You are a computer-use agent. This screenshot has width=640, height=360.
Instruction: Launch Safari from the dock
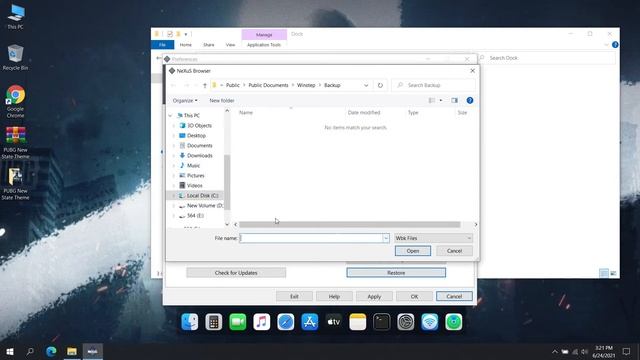pyautogui.click(x=286, y=322)
